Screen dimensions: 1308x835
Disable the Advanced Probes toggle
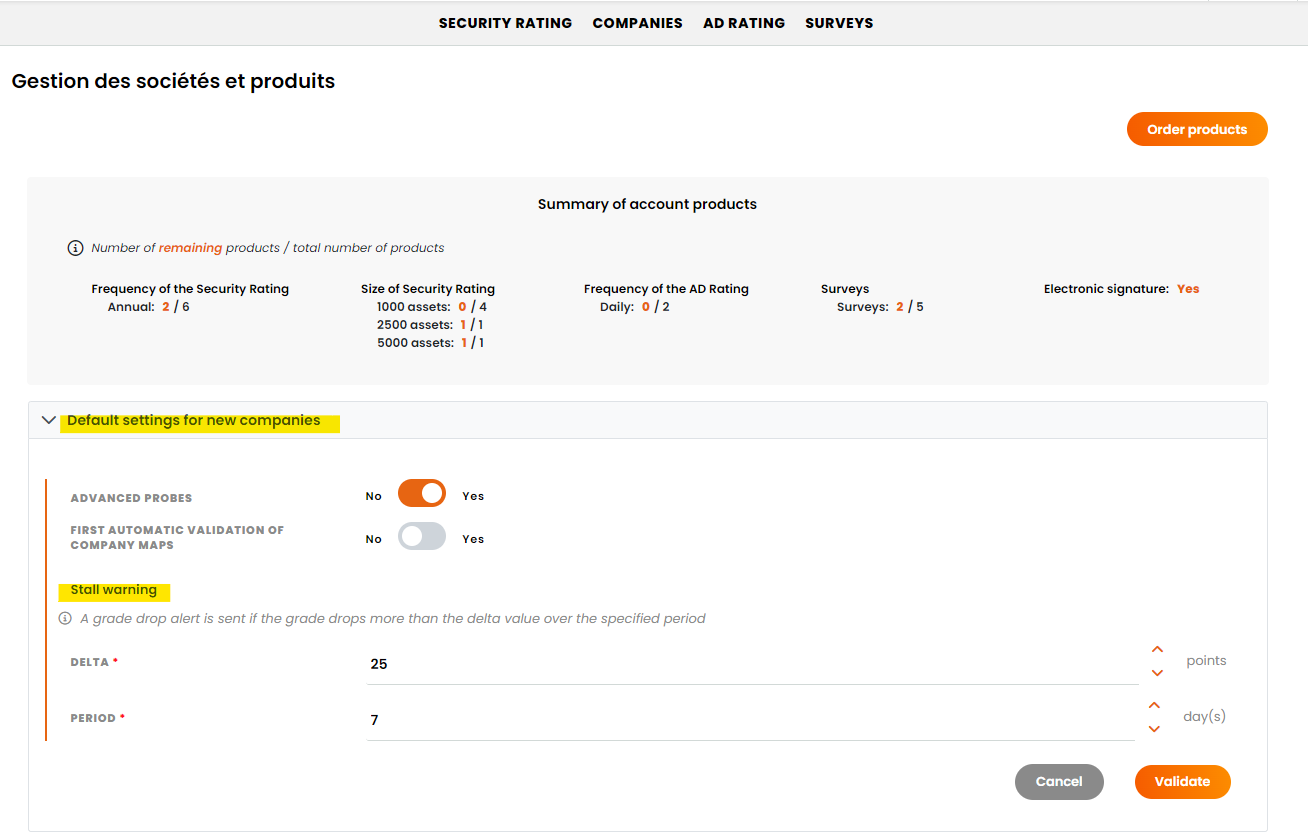tap(421, 494)
